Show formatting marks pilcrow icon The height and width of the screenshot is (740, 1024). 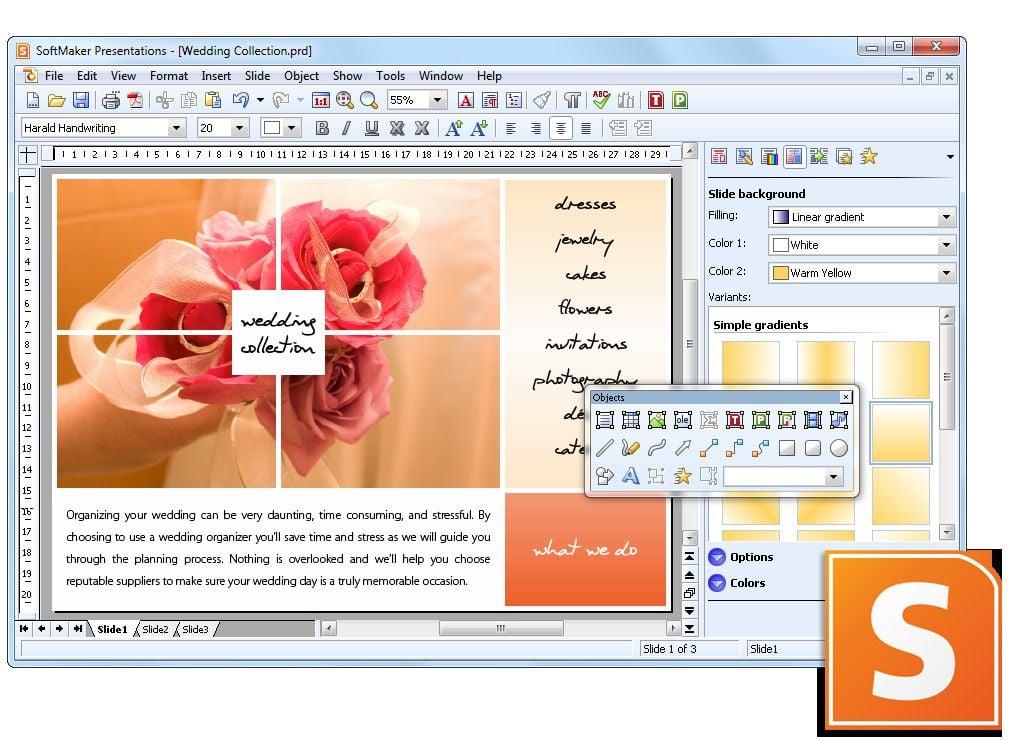tap(572, 101)
